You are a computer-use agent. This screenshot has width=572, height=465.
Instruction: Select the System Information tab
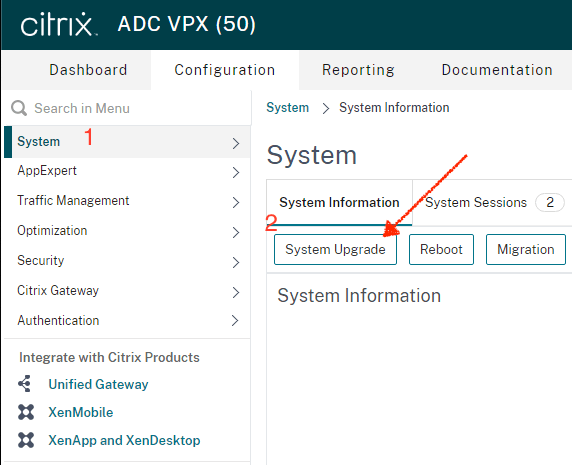click(x=339, y=202)
